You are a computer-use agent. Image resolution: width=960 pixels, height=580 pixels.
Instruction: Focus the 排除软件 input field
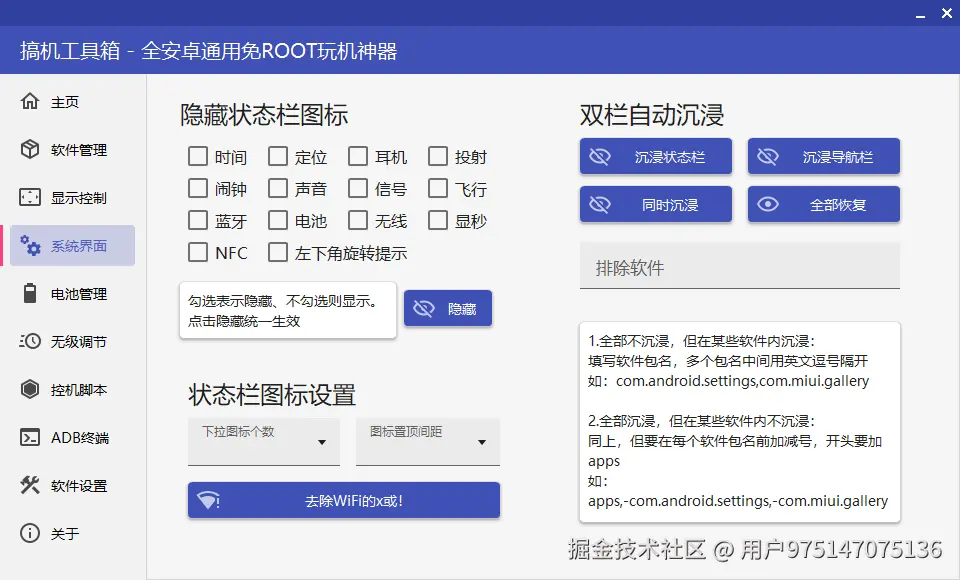(740, 266)
